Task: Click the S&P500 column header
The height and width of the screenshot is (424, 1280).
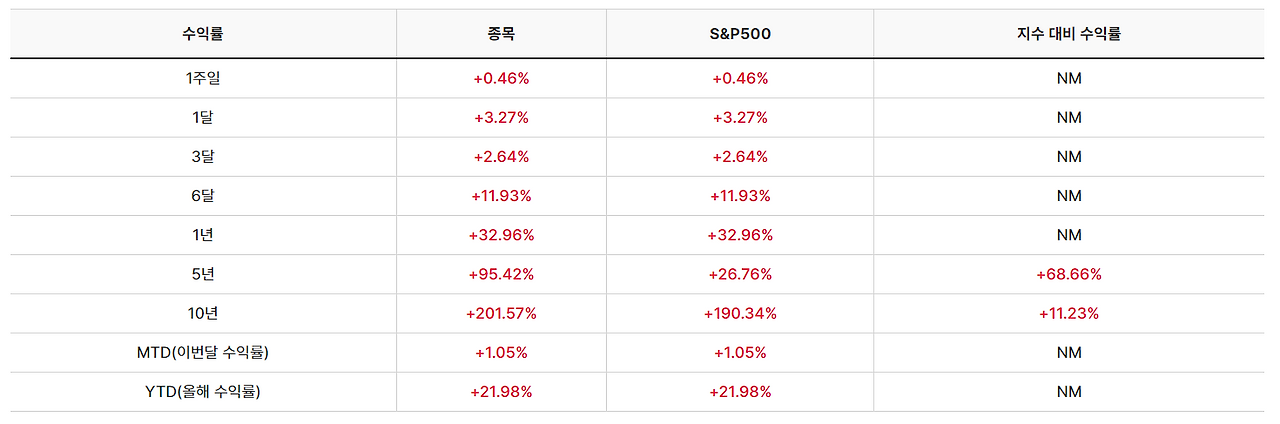Action: (x=740, y=34)
